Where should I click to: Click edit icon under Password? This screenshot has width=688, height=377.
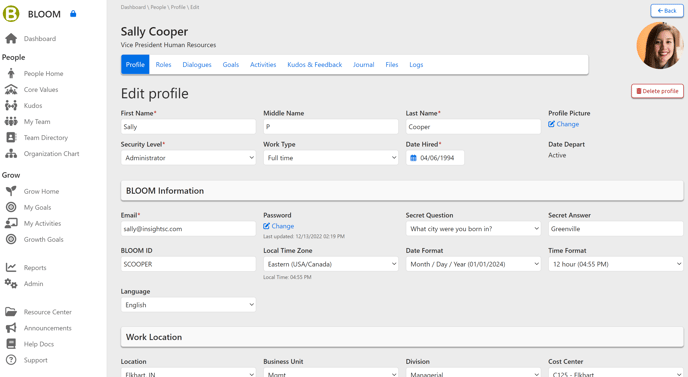[x=266, y=226]
